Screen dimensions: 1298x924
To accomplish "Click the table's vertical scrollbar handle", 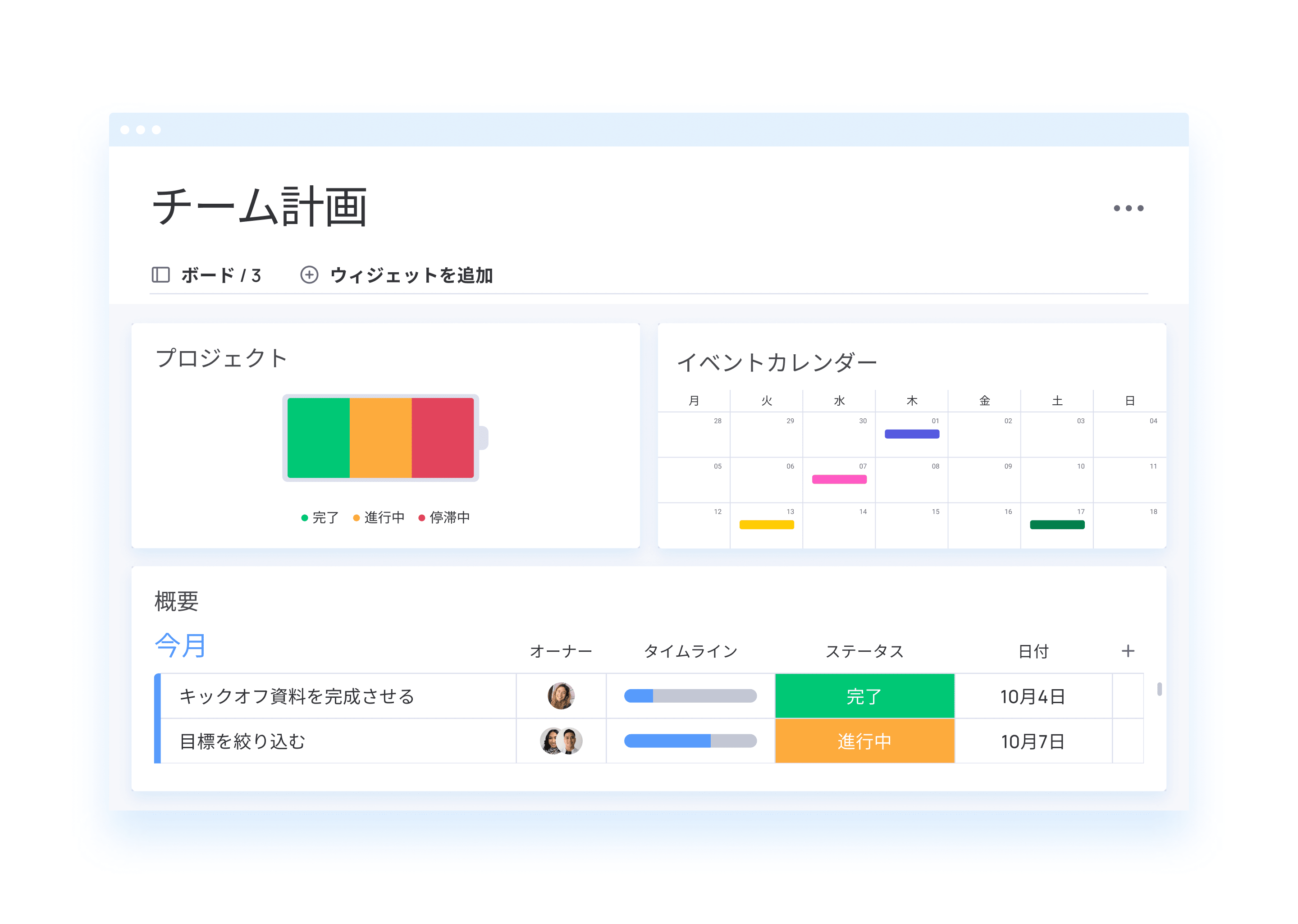I will coord(1159,689).
